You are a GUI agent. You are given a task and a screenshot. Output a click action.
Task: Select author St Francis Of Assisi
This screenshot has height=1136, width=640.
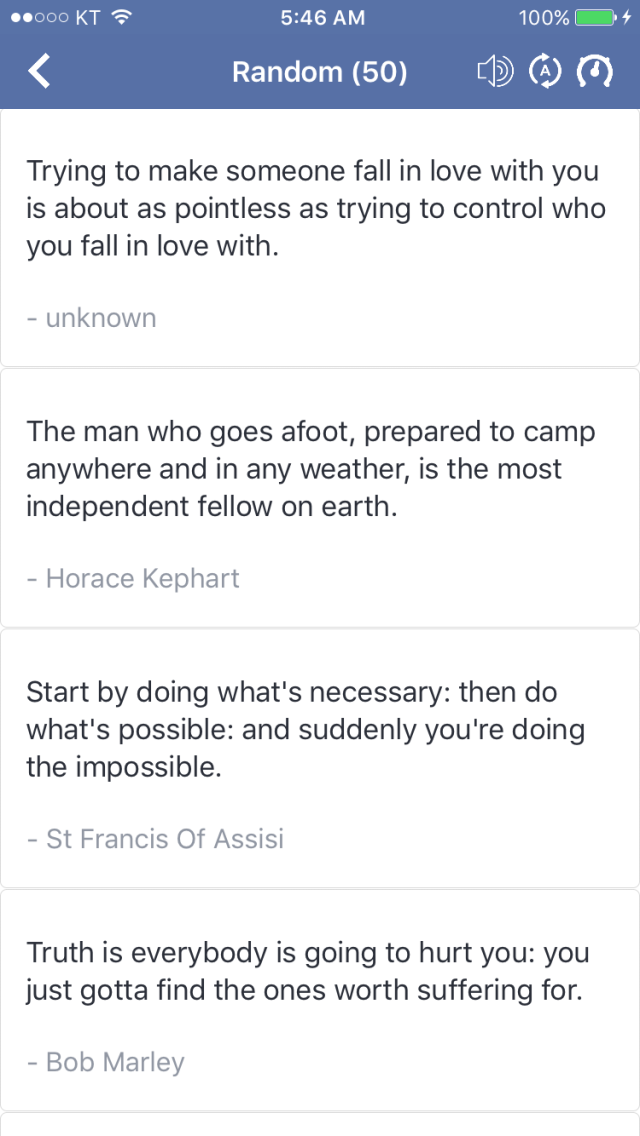pyautogui.click(x=155, y=839)
